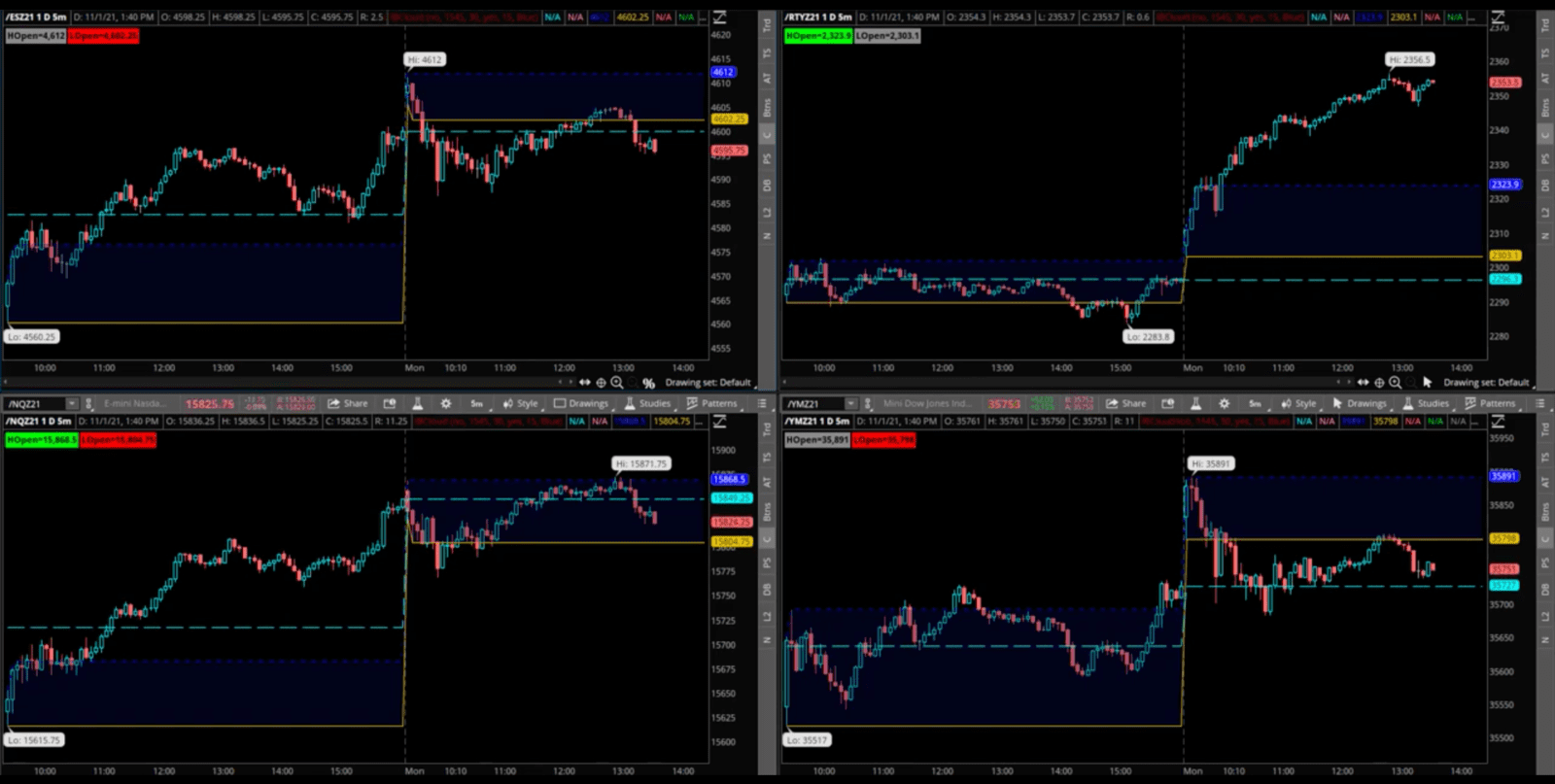Viewport: 1555px width, 784px height.
Task: Open the Style menu in /NQZ21 toolbar
Action: pyautogui.click(x=520, y=403)
